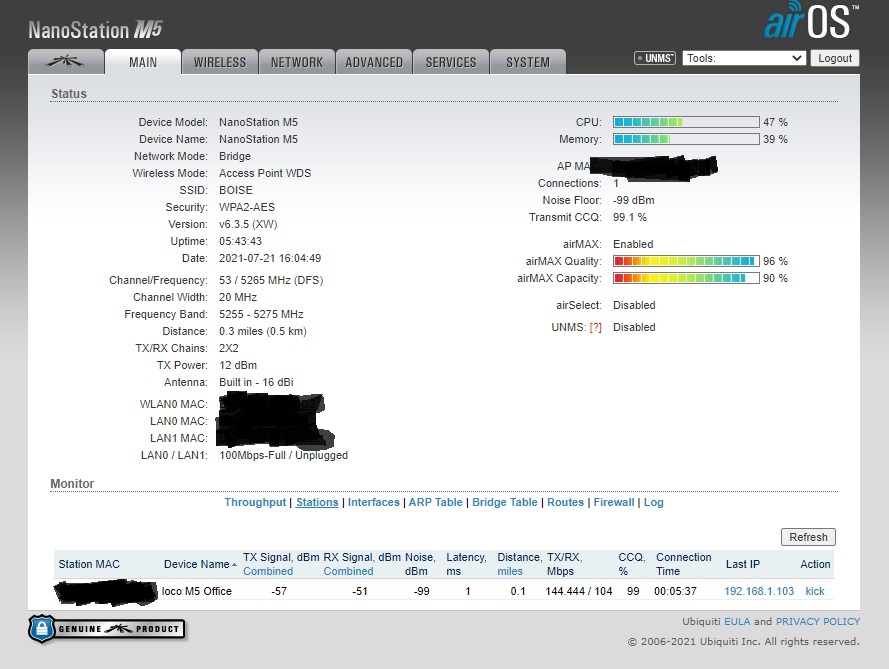Sort stations by Device Name arrow
The image size is (889, 669).
pyautogui.click(x=234, y=565)
